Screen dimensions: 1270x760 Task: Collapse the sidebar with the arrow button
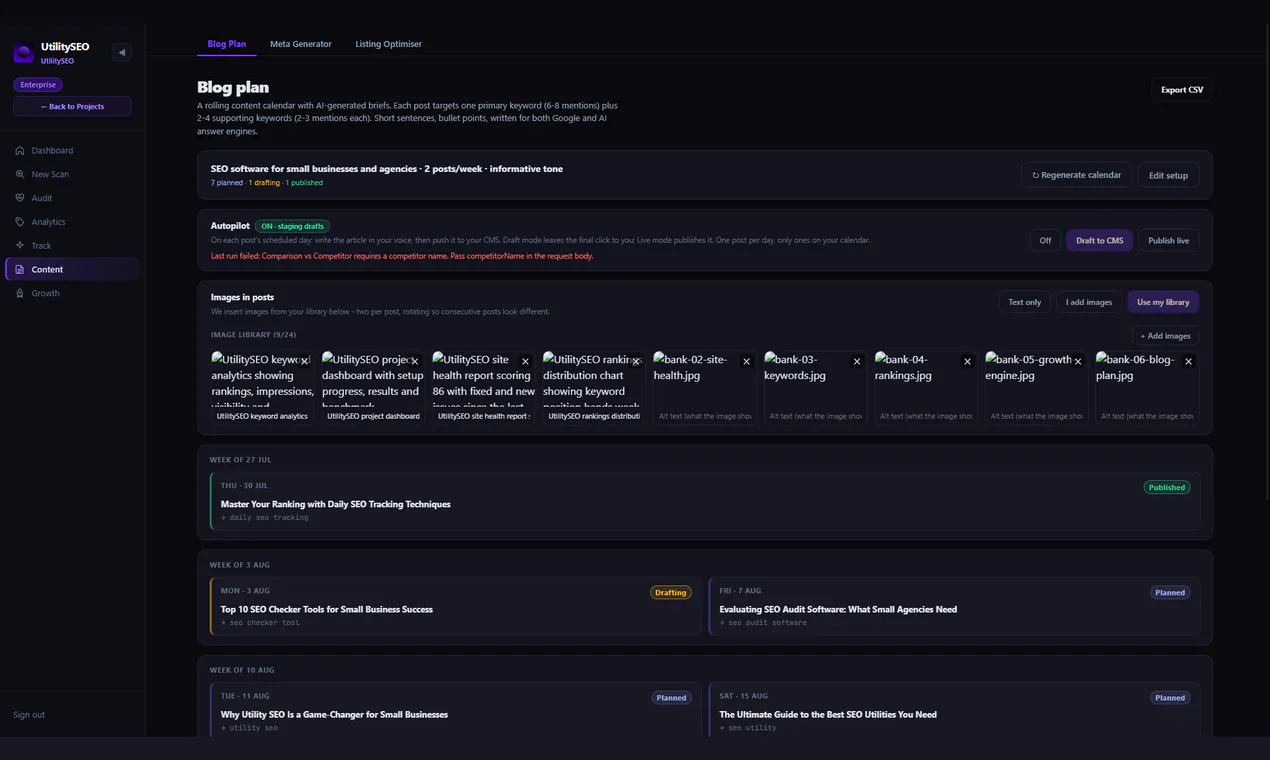tap(122, 52)
